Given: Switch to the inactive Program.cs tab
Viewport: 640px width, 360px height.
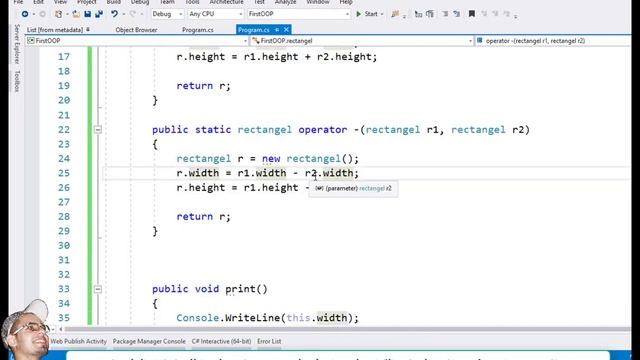Looking at the screenshot, I should [198, 30].
